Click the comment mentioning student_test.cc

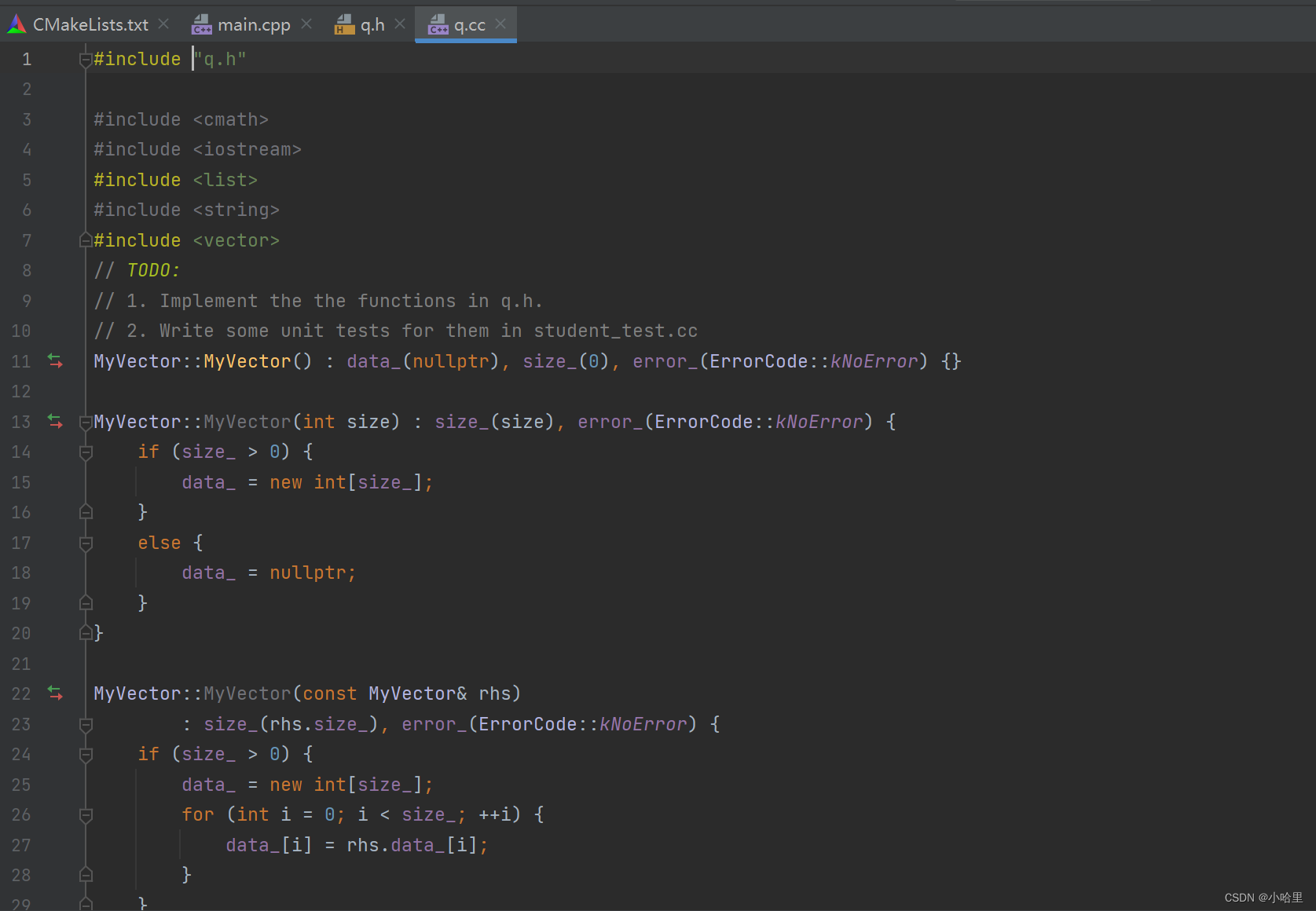click(x=396, y=331)
